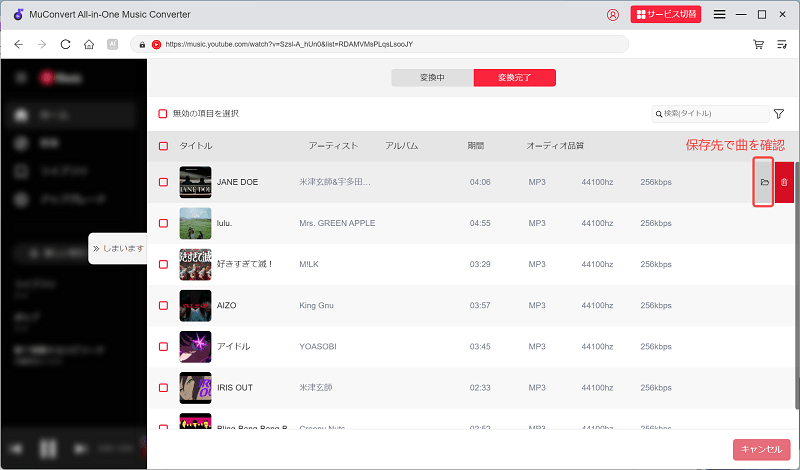Screen dimensions: 800x470
Task: Open the user account icon
Action: [x=613, y=15]
